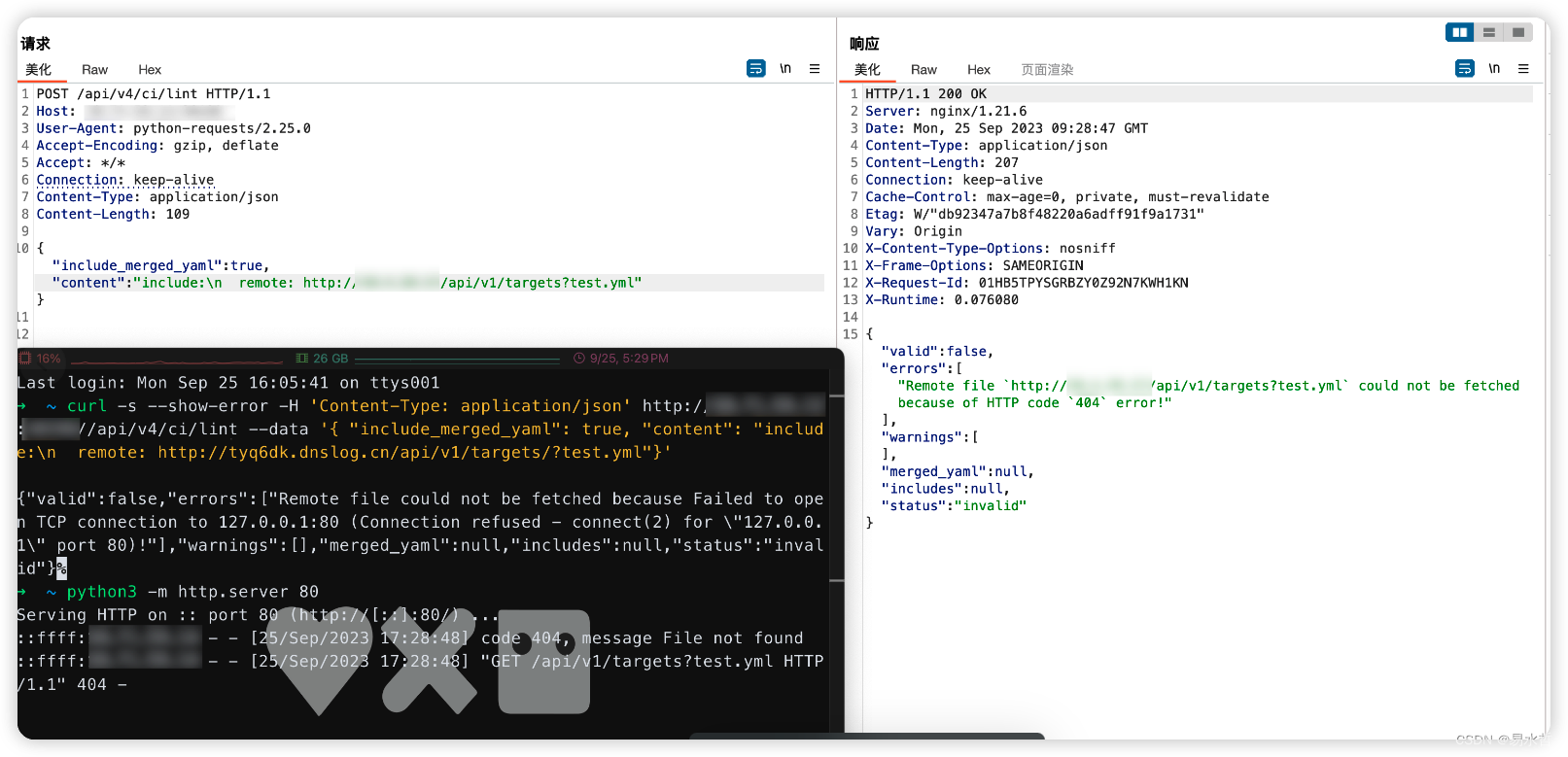Click the X-Request-Id header line

point(1027,283)
